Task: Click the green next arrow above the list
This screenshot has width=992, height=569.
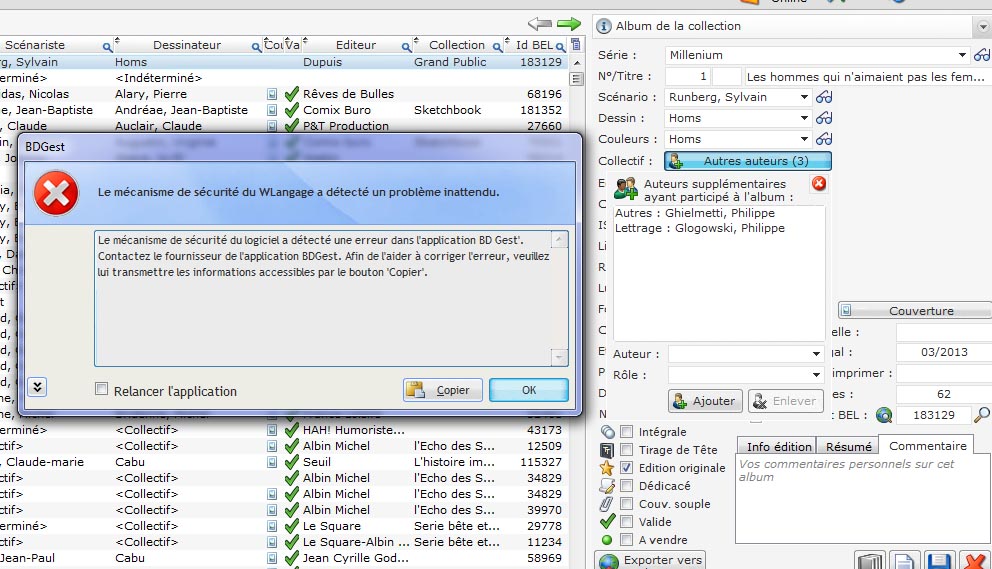Action: click(569, 23)
